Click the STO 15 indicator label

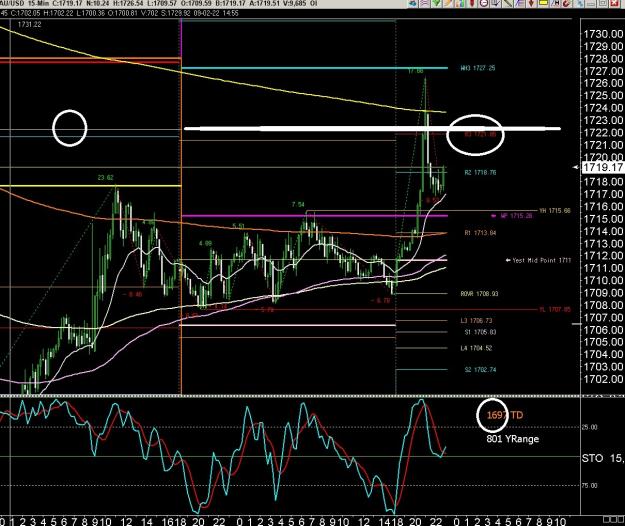click(603, 458)
